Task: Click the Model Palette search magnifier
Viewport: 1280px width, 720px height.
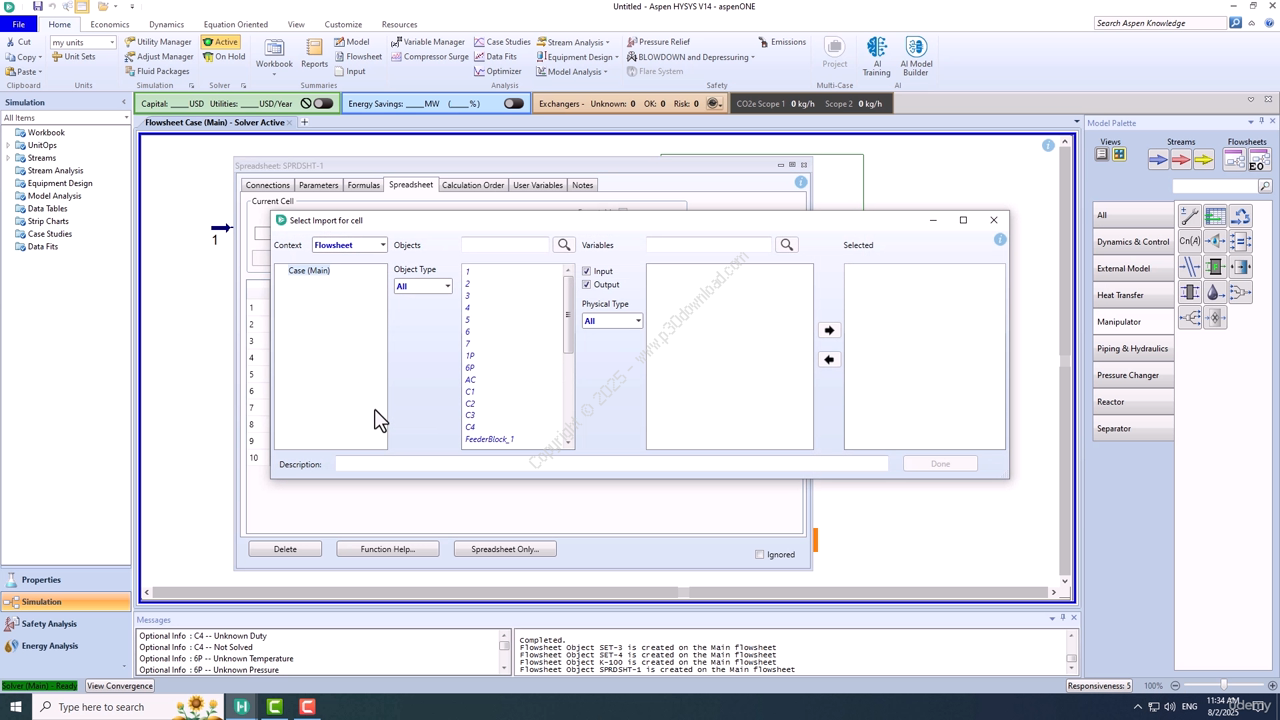Action: pos(1264,186)
